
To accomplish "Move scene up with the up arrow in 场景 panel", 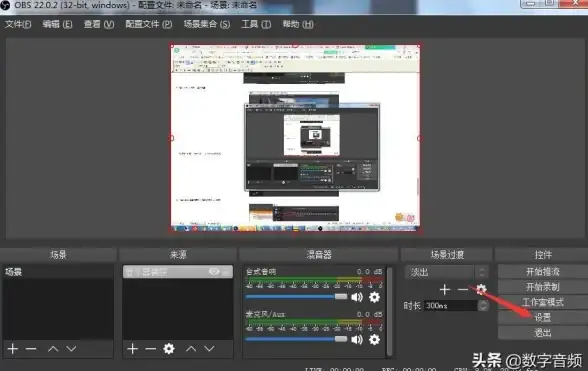I will [x=53, y=349].
